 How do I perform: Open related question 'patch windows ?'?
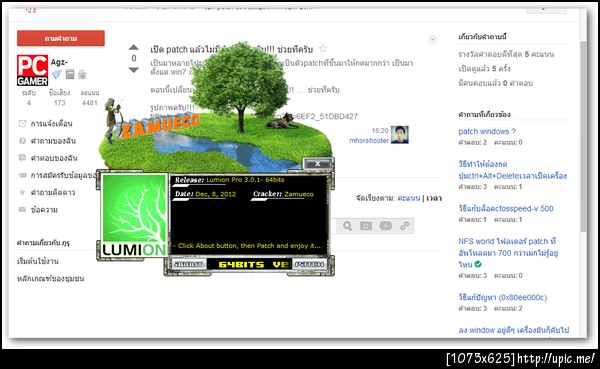tap(487, 131)
